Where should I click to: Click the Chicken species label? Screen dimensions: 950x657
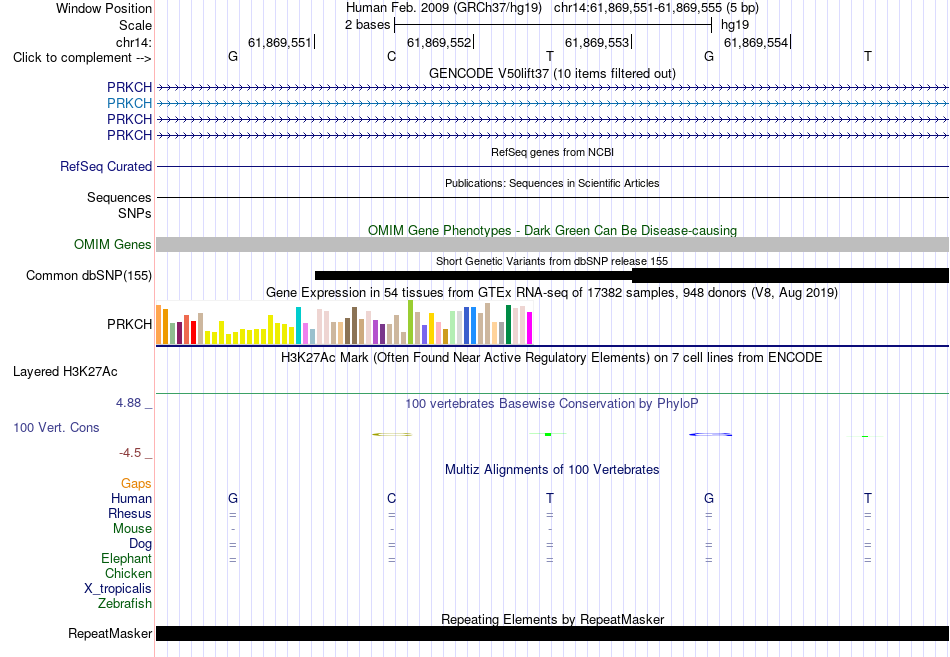point(128,573)
